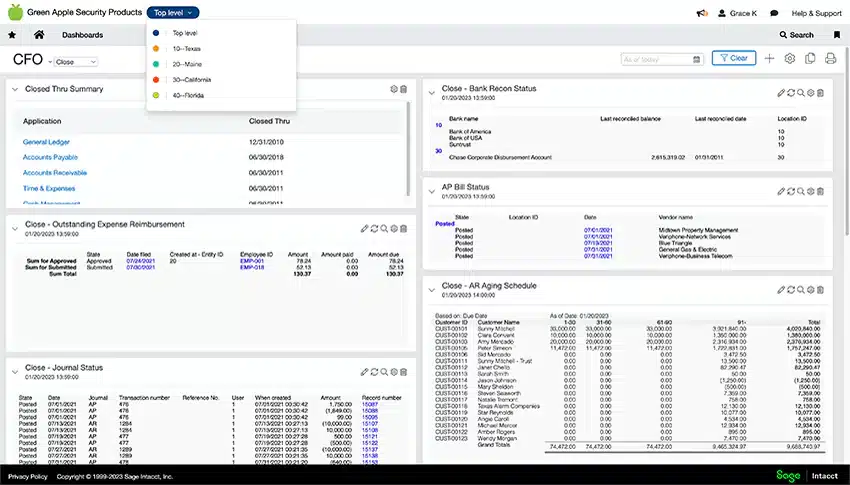
Task: Refresh the Bank Recon Status component
Action: tap(791, 93)
